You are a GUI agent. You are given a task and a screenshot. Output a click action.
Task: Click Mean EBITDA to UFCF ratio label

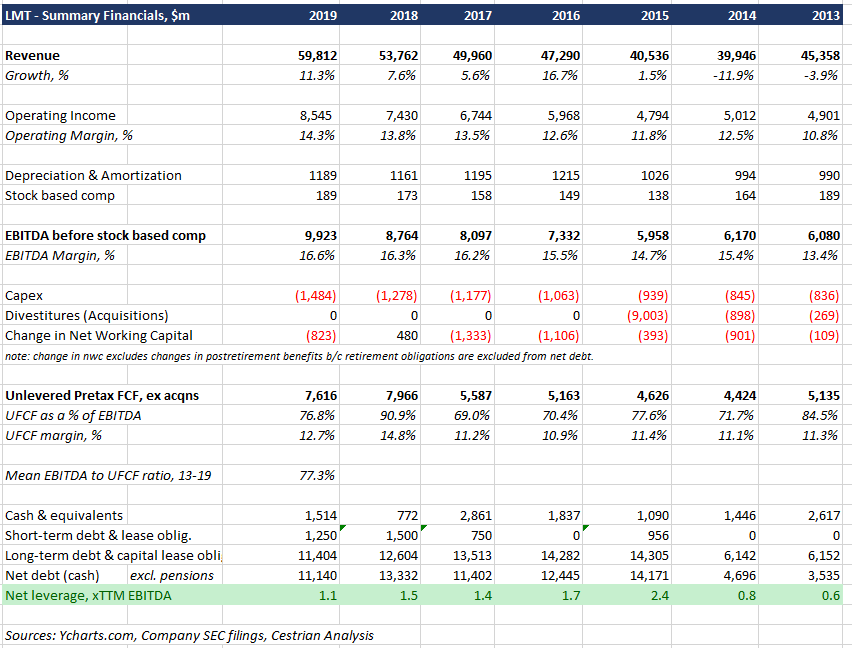[108, 476]
